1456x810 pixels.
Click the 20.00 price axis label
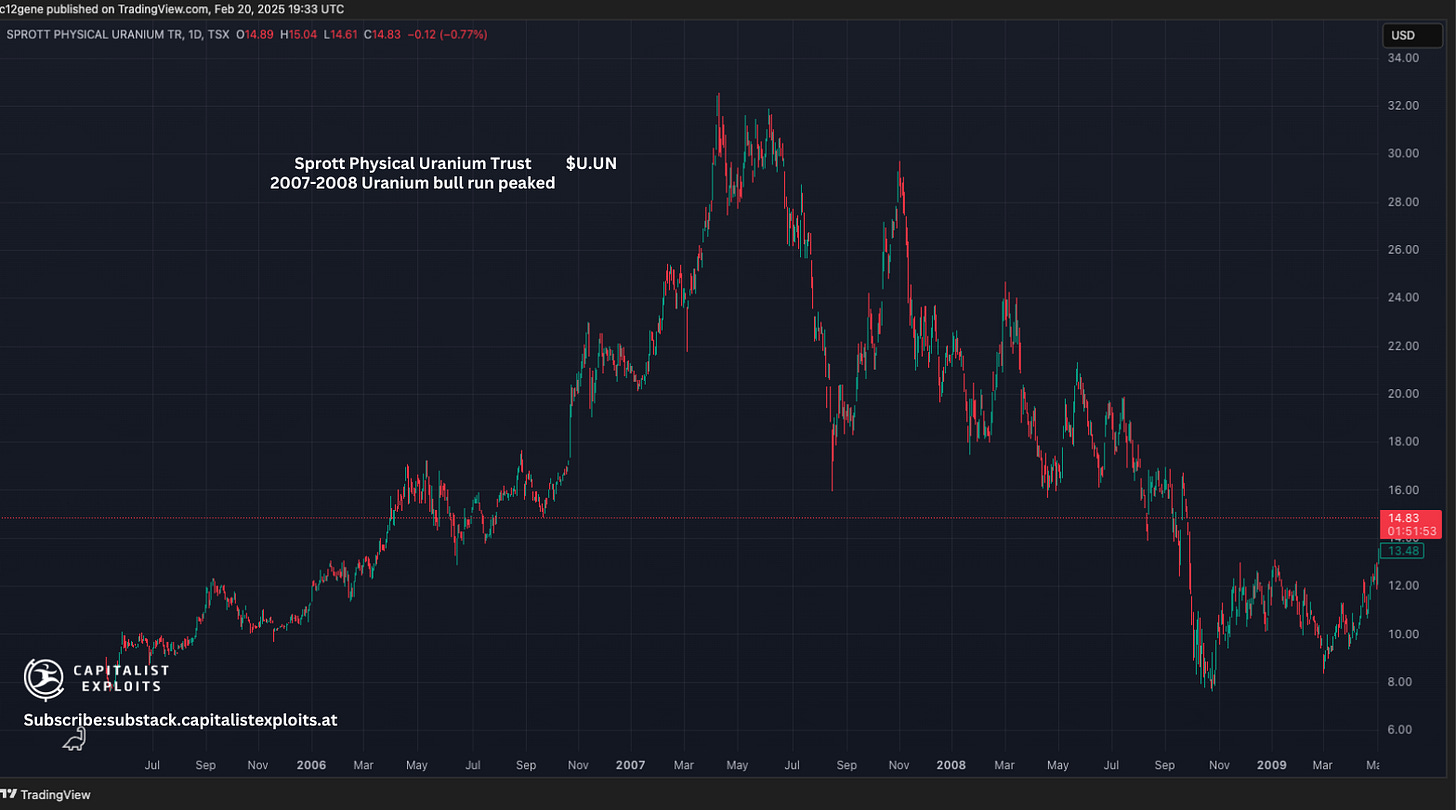(x=1404, y=394)
